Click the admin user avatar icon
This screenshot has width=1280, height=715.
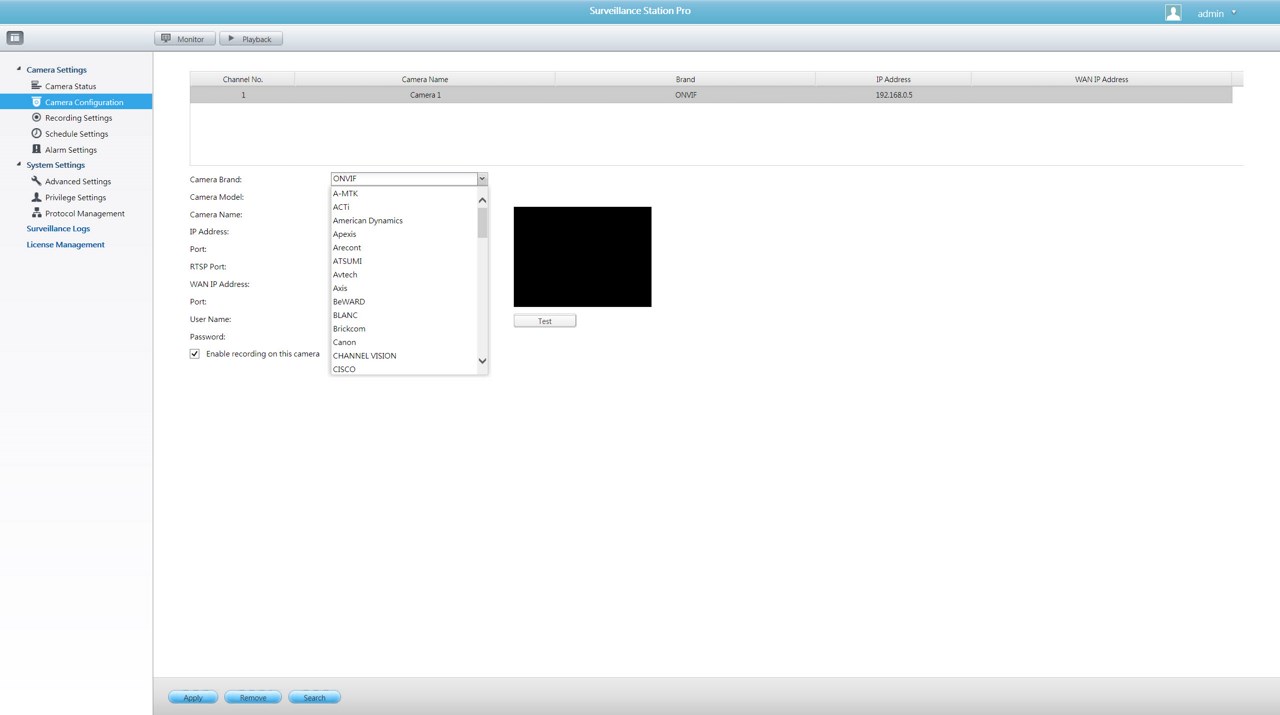[1173, 13]
